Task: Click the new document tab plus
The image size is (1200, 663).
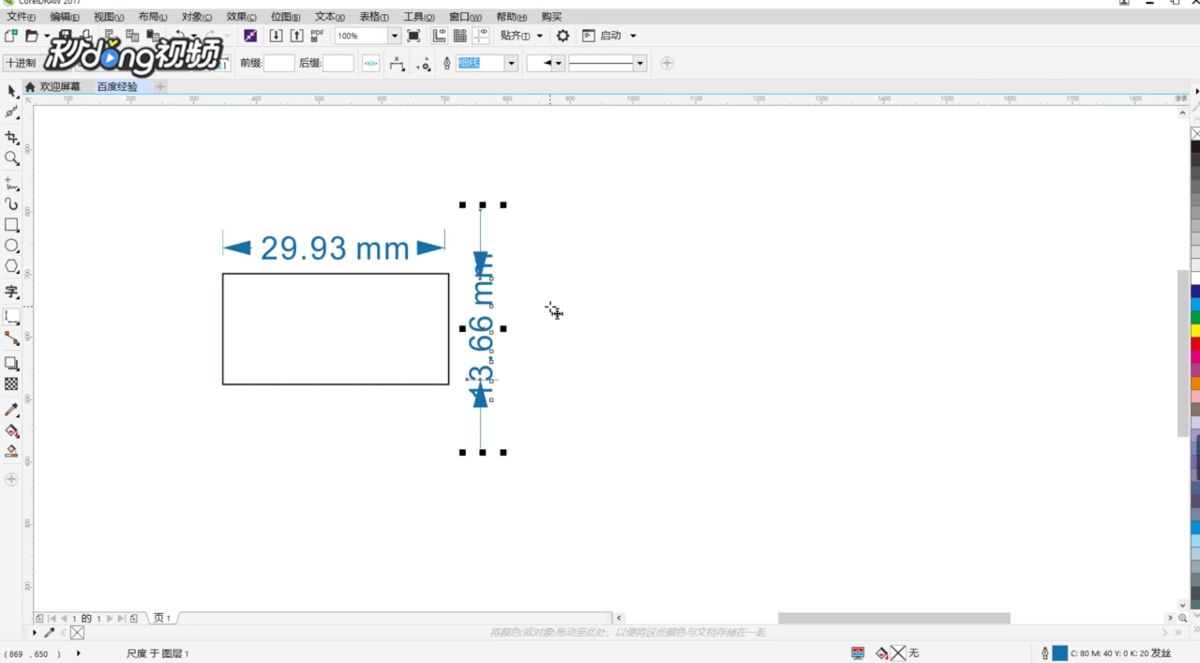Action: pos(160,87)
